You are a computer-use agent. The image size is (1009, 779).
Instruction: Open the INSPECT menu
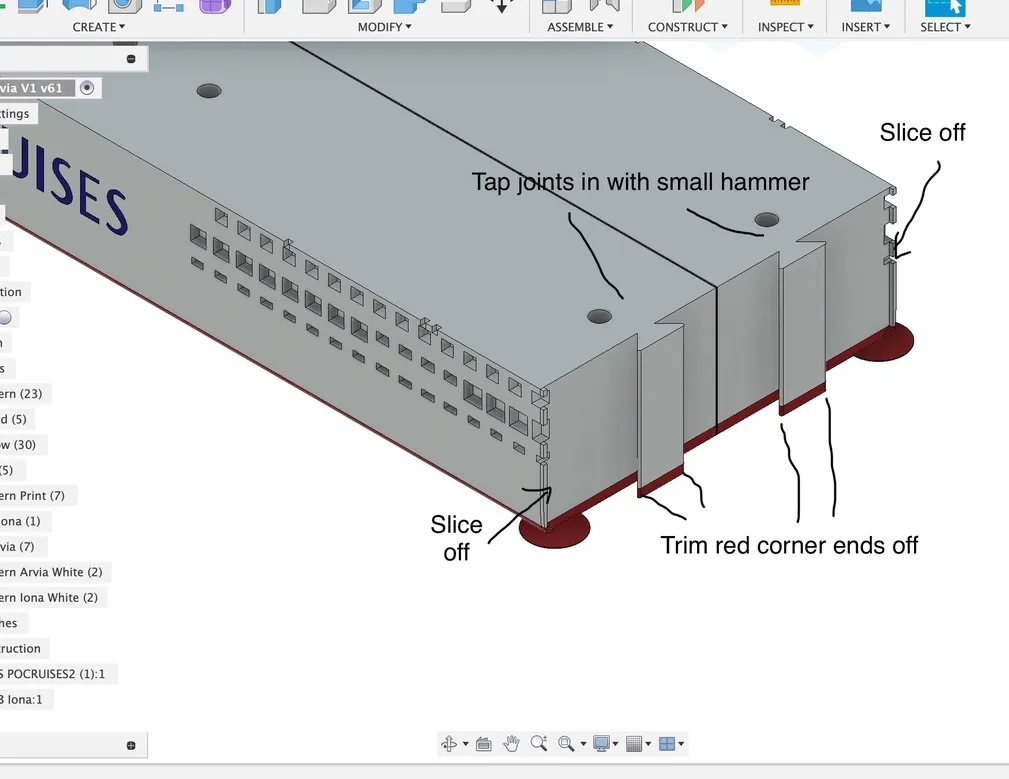tap(785, 27)
